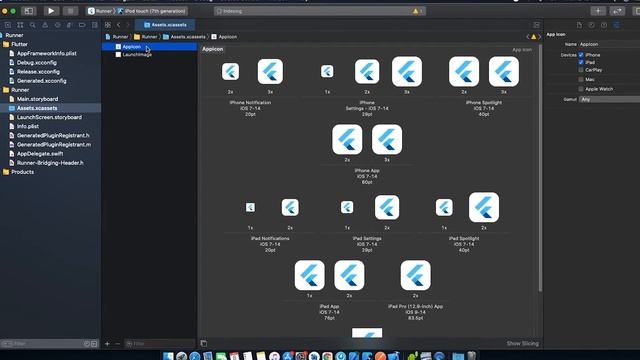
Task: Go forward in editor history
Action: (128, 25)
